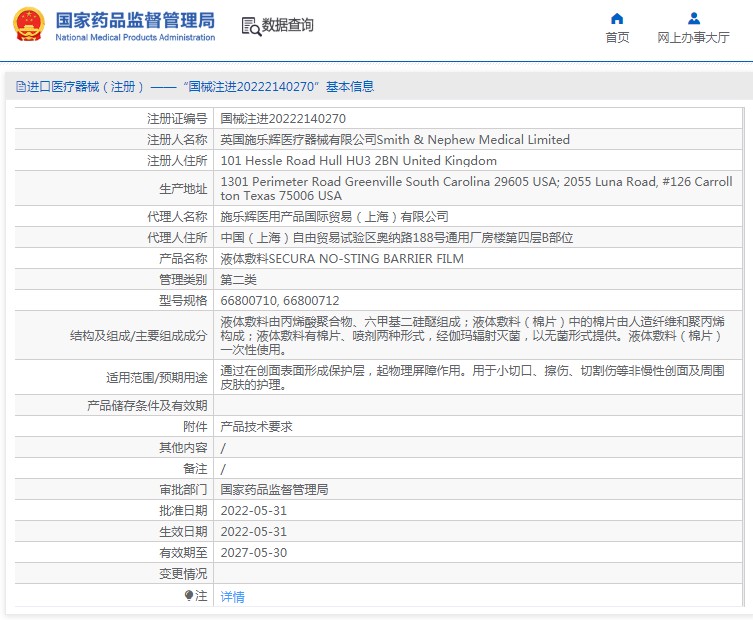Click the 变更情况 row label

(183, 573)
